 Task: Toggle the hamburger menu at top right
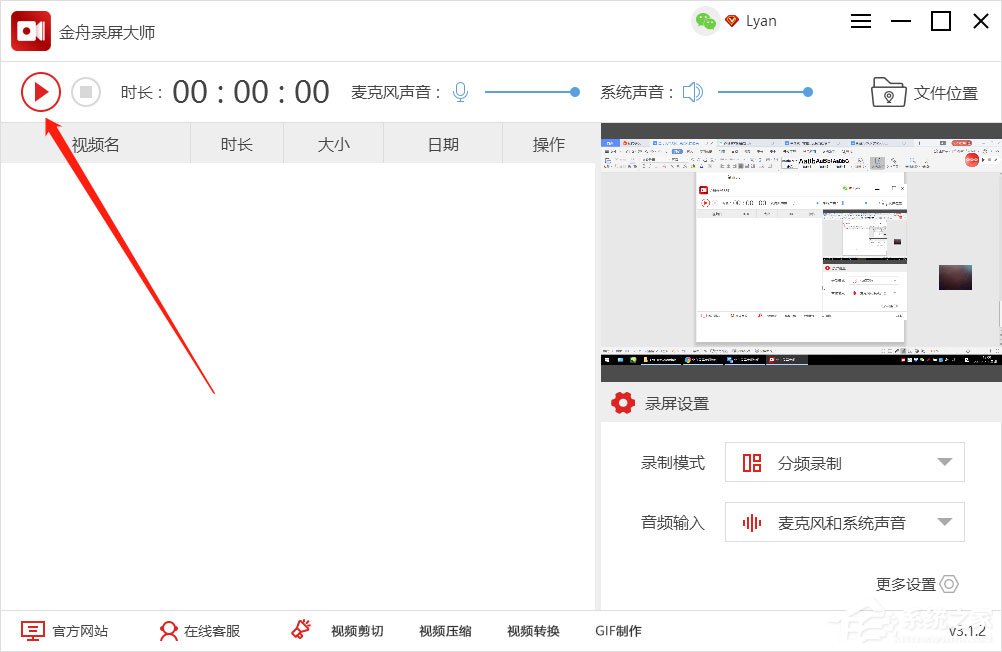pyautogui.click(x=860, y=20)
